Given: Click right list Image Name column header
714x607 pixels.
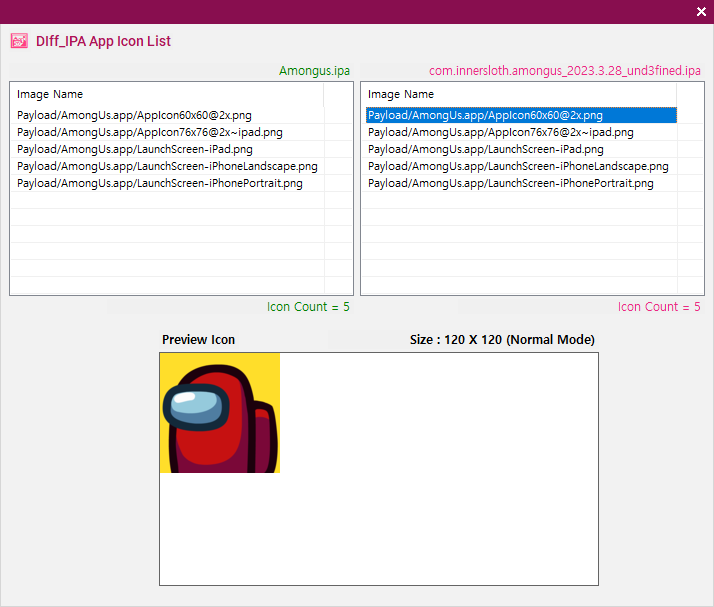Looking at the screenshot, I should coord(519,94).
